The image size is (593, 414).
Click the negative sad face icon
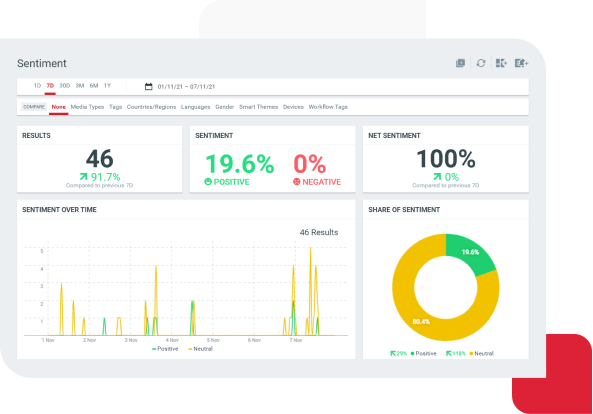coord(296,182)
